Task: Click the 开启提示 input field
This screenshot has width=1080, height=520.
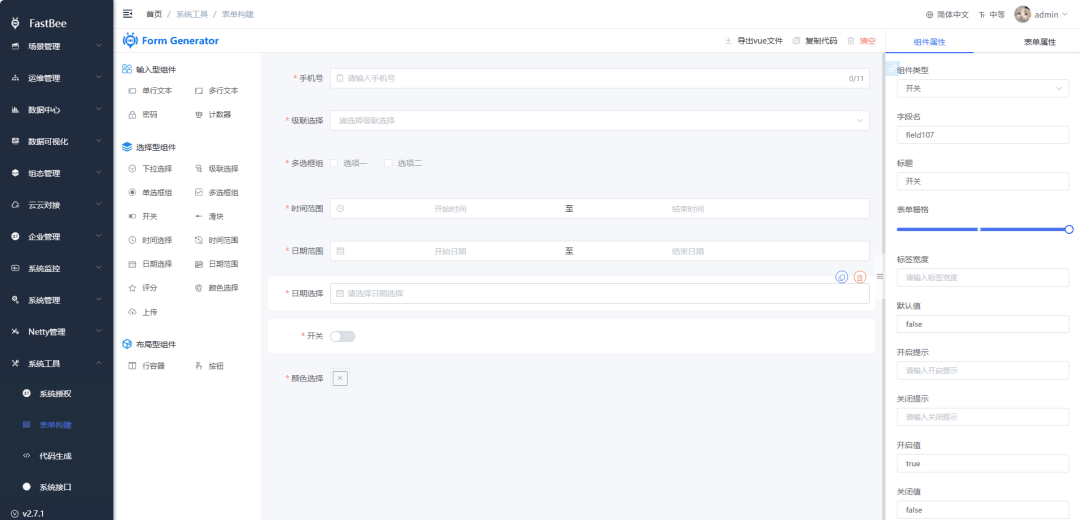Action: 983,371
